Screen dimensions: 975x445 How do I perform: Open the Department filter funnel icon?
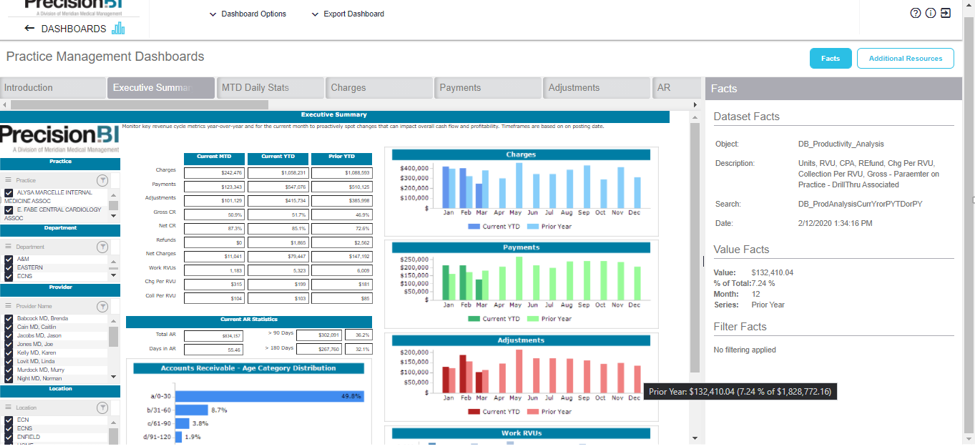pyautogui.click(x=103, y=247)
